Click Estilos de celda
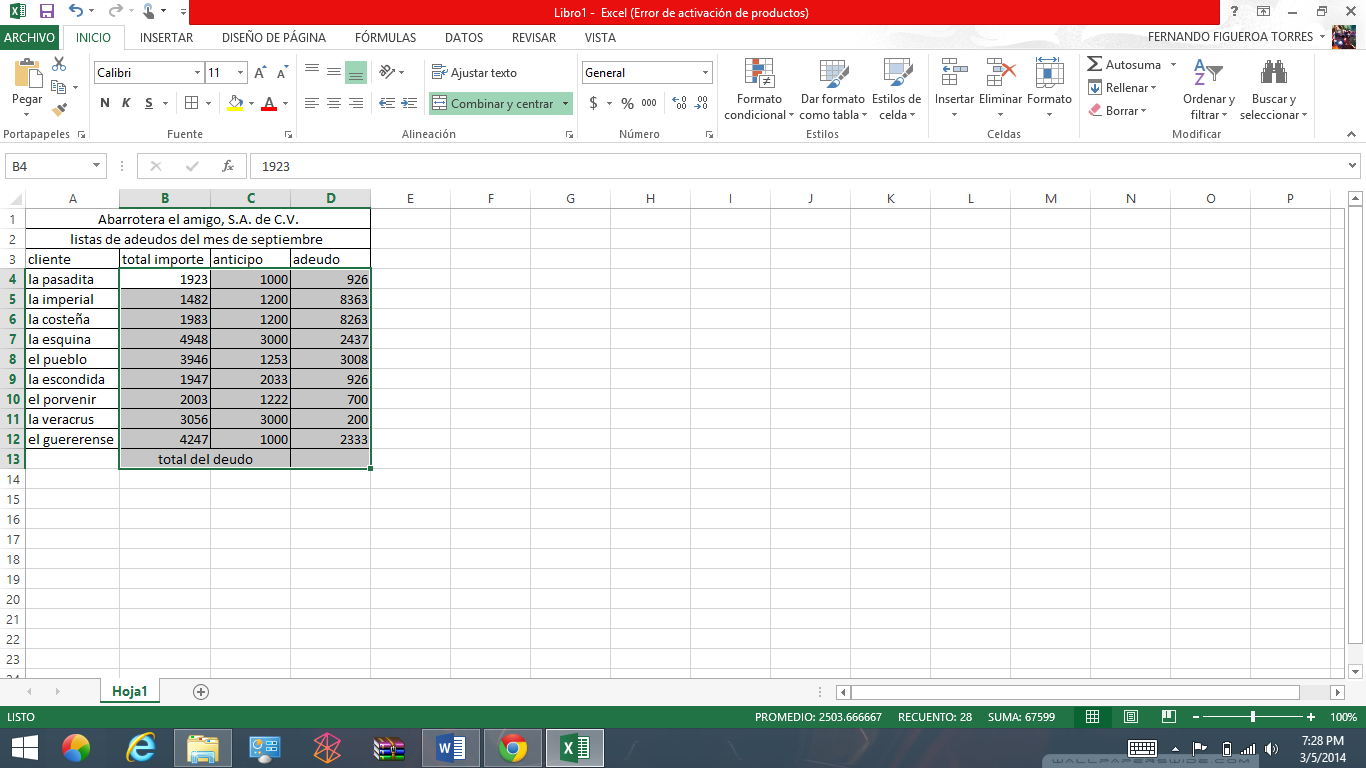The image size is (1366, 768). [x=896, y=88]
